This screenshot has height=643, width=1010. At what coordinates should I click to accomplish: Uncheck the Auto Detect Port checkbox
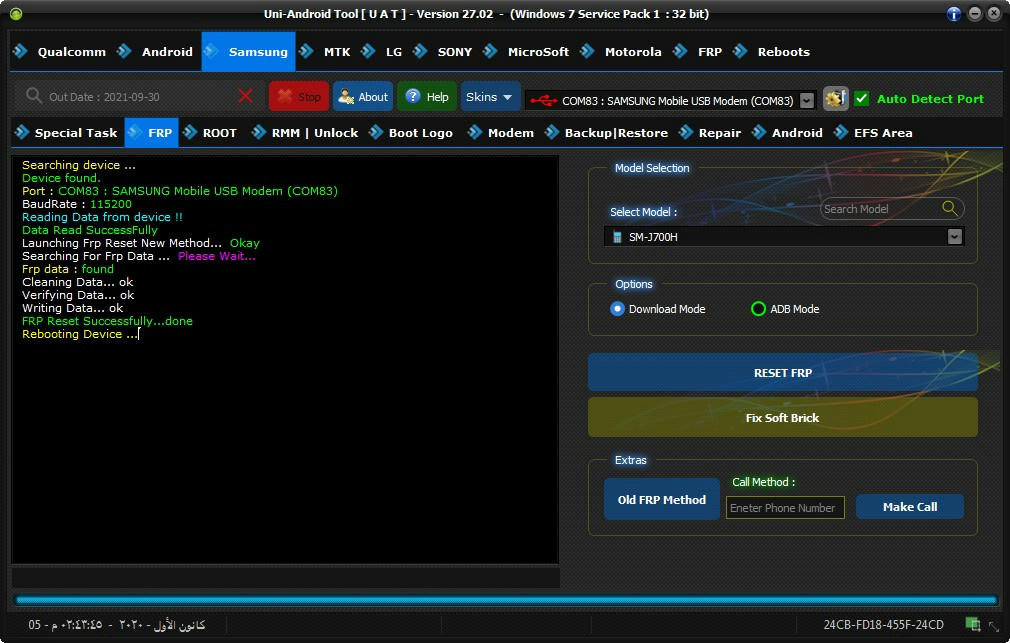point(861,98)
